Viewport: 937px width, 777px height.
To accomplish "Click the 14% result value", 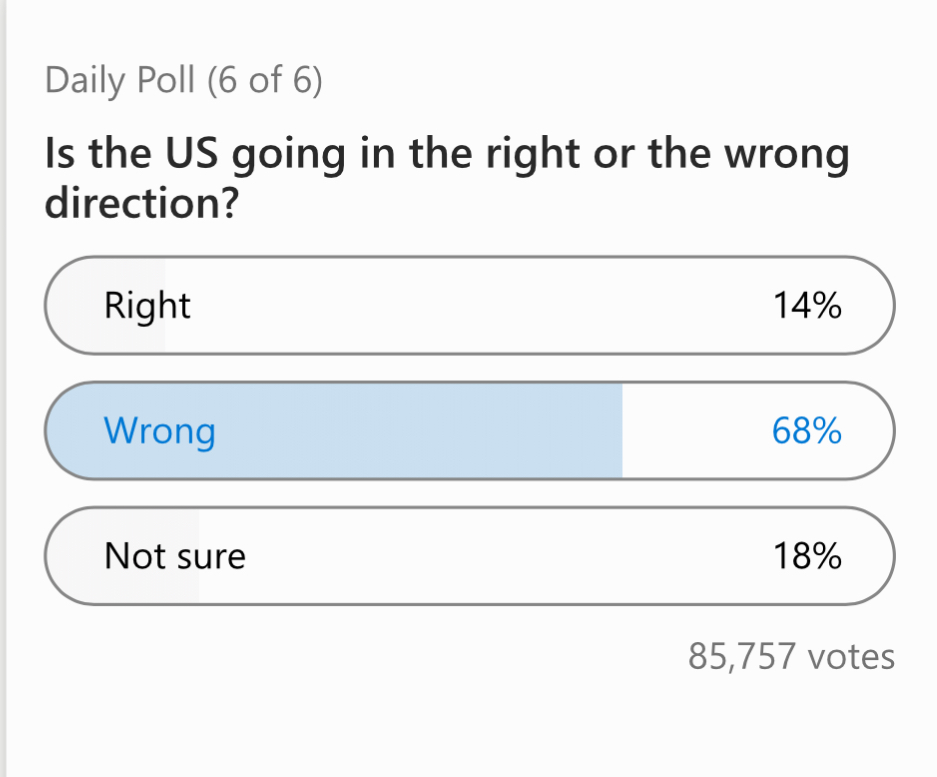I will point(807,305).
